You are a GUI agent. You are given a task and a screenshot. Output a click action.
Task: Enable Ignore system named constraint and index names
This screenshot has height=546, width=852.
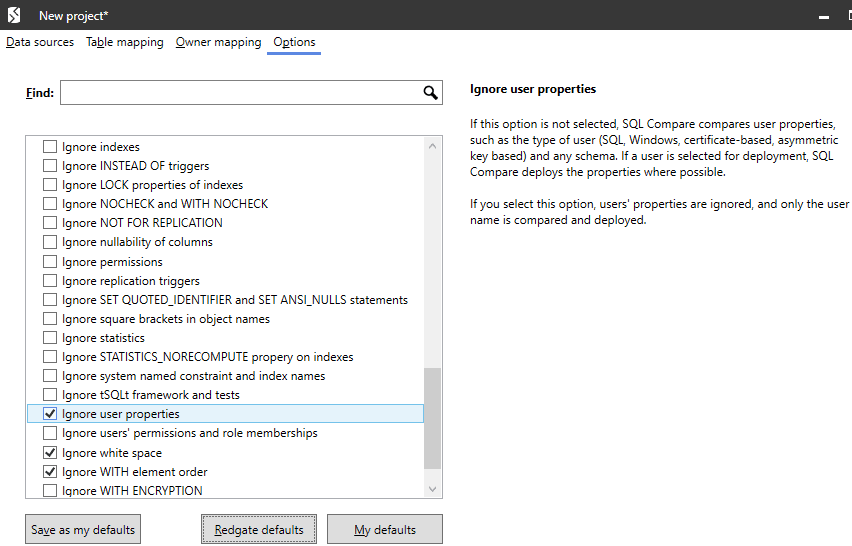point(50,376)
